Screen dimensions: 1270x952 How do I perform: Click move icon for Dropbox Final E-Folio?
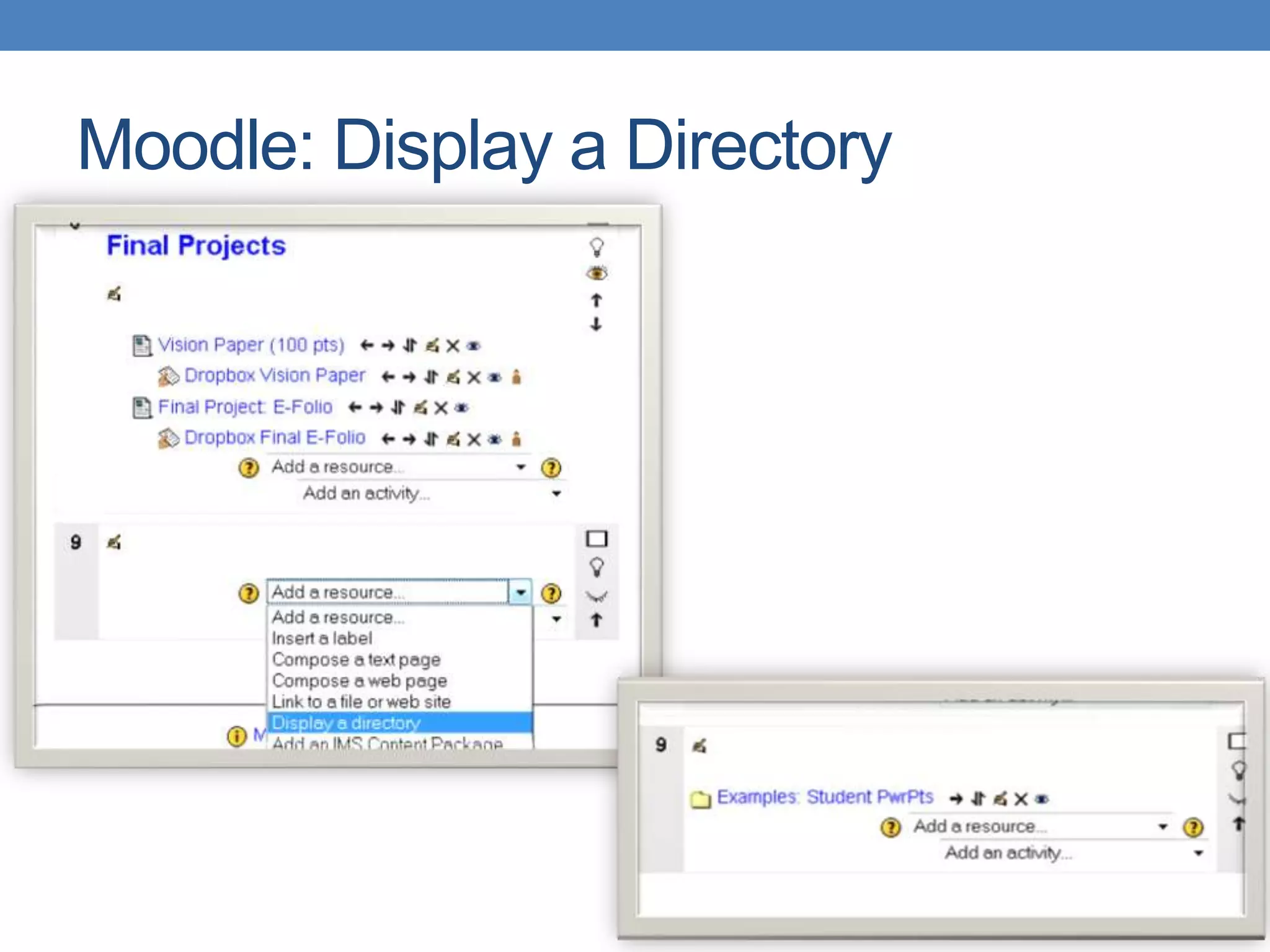[x=431, y=439]
